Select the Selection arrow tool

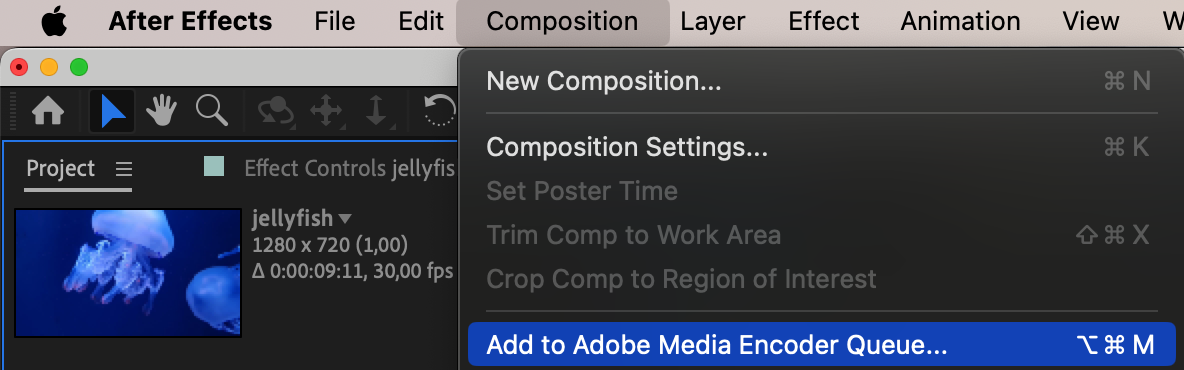pyautogui.click(x=113, y=112)
